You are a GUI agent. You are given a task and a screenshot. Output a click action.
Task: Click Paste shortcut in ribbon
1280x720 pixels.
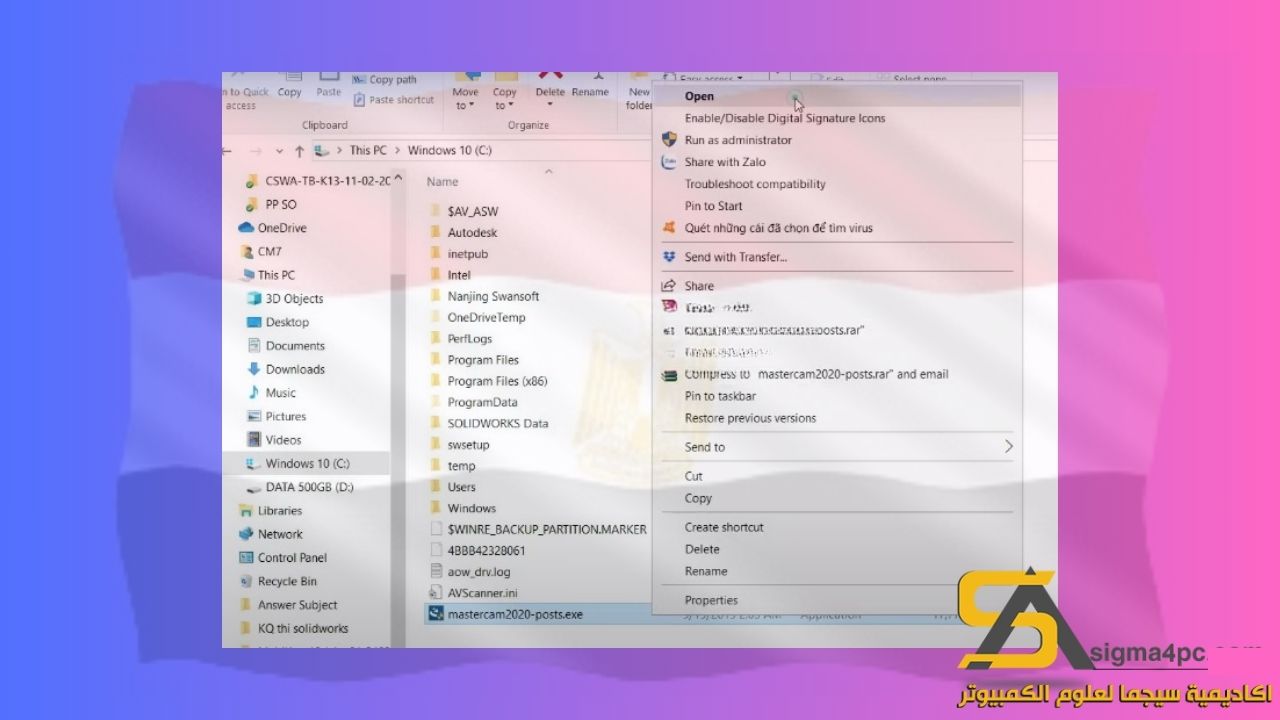pyautogui.click(x=394, y=100)
